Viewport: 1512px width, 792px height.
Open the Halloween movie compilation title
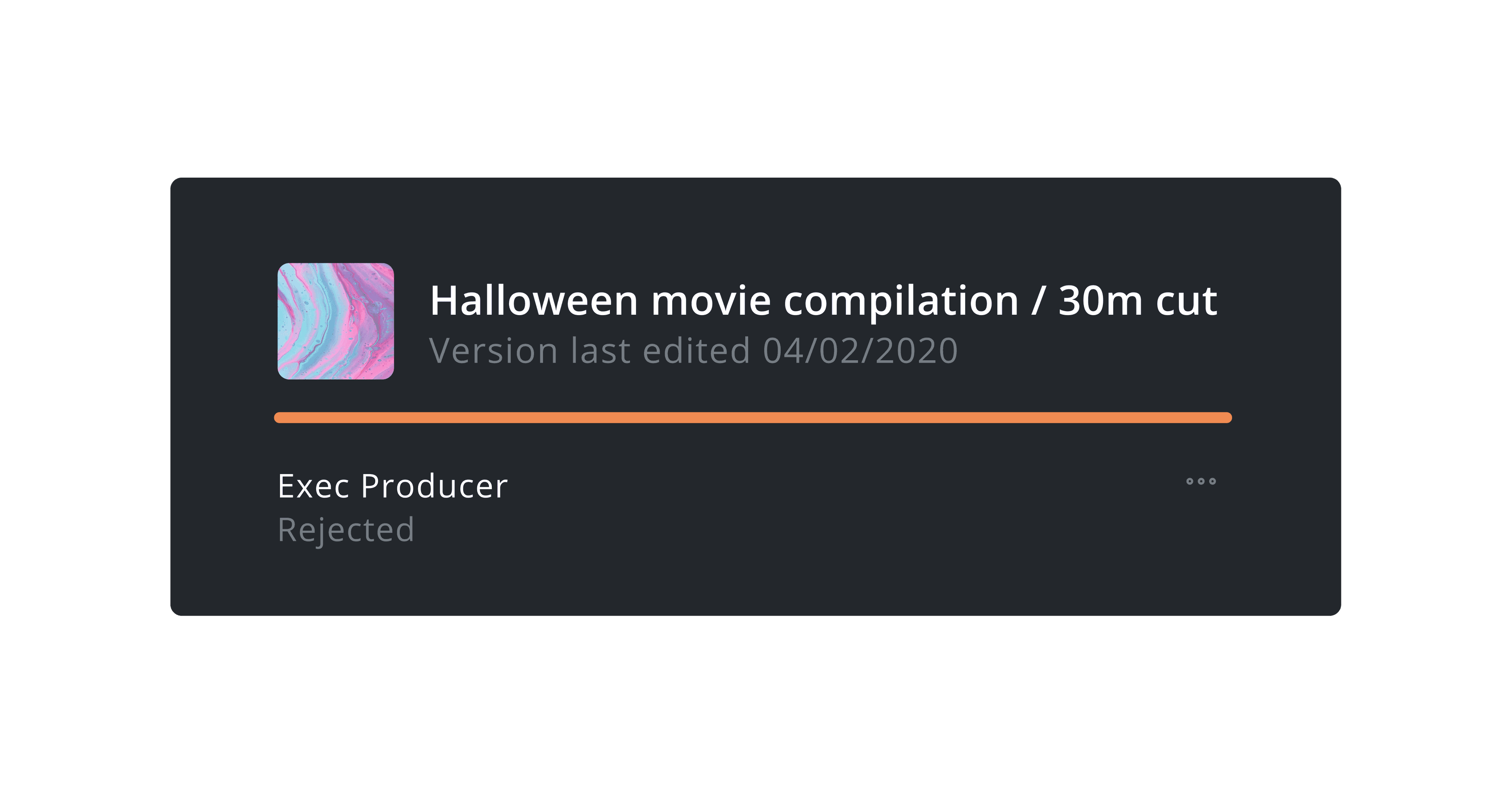[823, 301]
